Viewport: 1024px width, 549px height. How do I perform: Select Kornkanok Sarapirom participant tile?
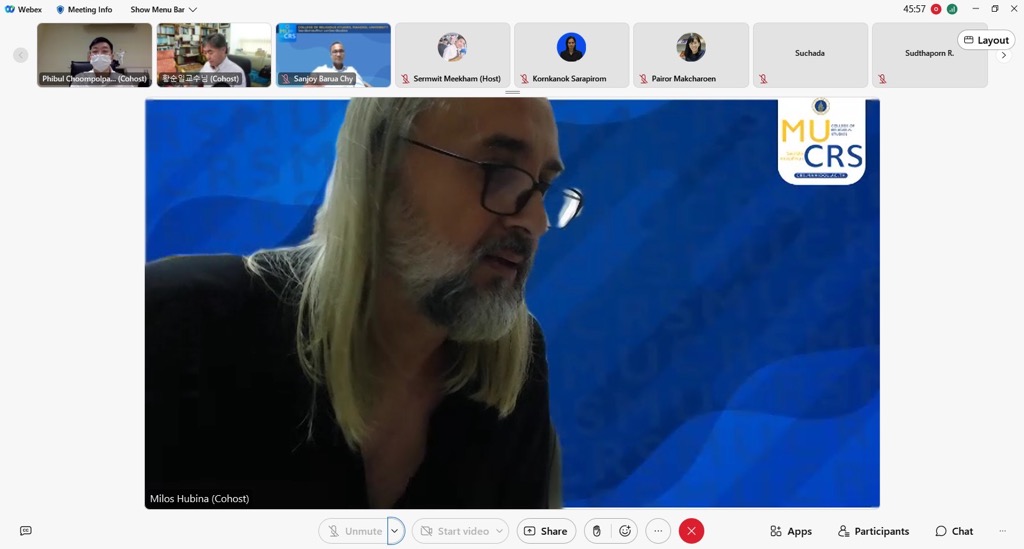571,55
